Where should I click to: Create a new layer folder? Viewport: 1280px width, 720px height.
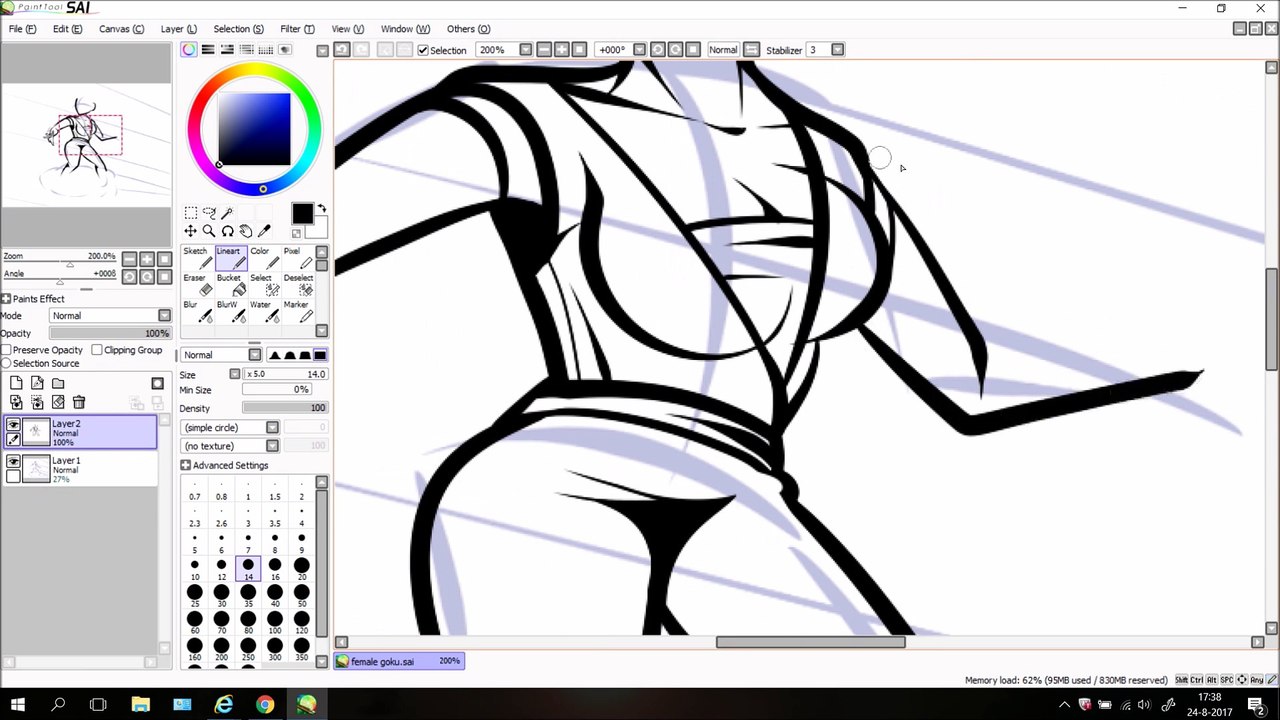point(58,383)
